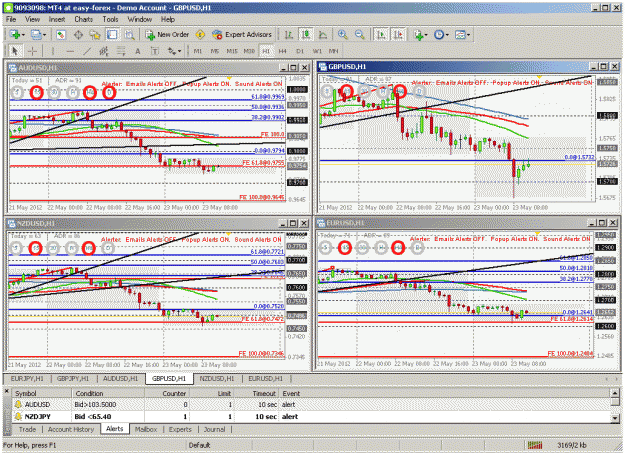Expand the periods dropdown arrow

click(447, 35)
